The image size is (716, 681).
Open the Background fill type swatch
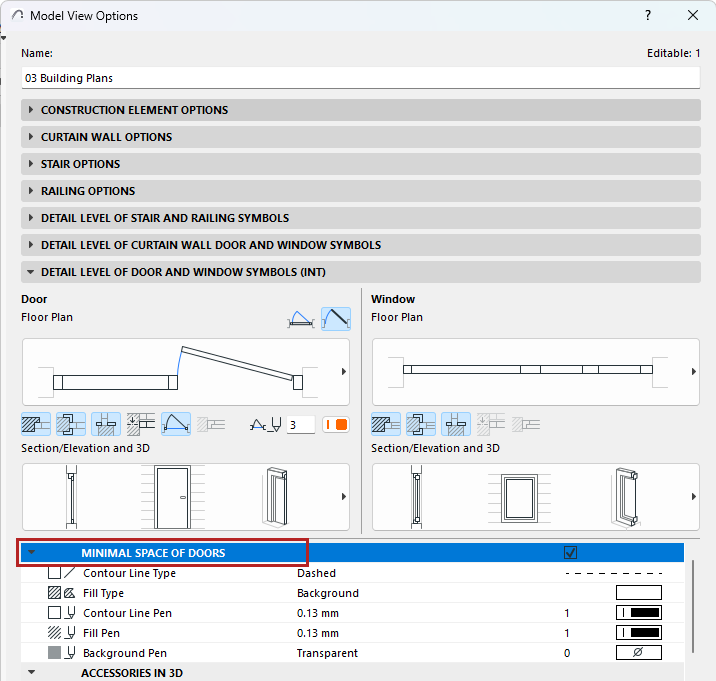(639, 593)
